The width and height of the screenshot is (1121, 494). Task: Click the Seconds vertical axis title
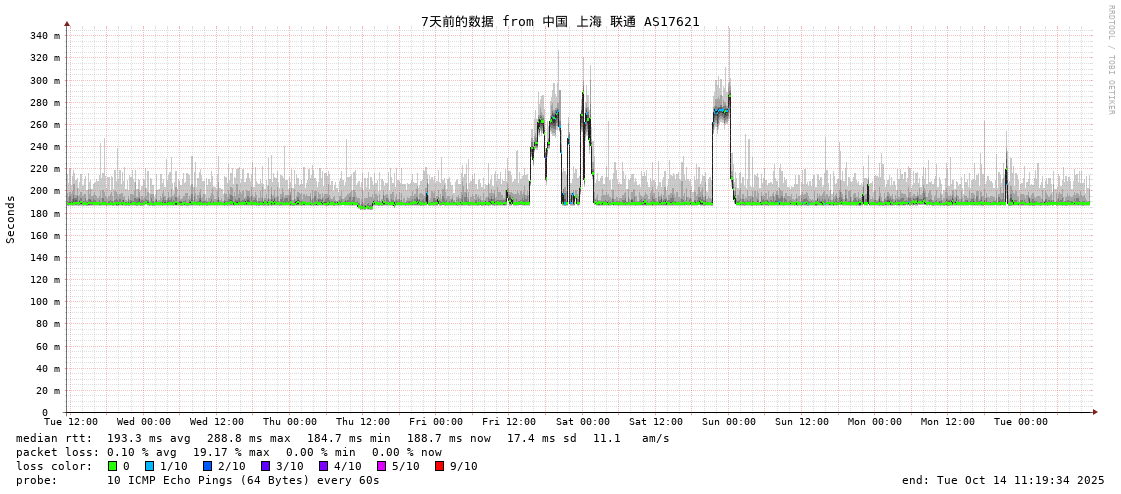click(x=11, y=219)
